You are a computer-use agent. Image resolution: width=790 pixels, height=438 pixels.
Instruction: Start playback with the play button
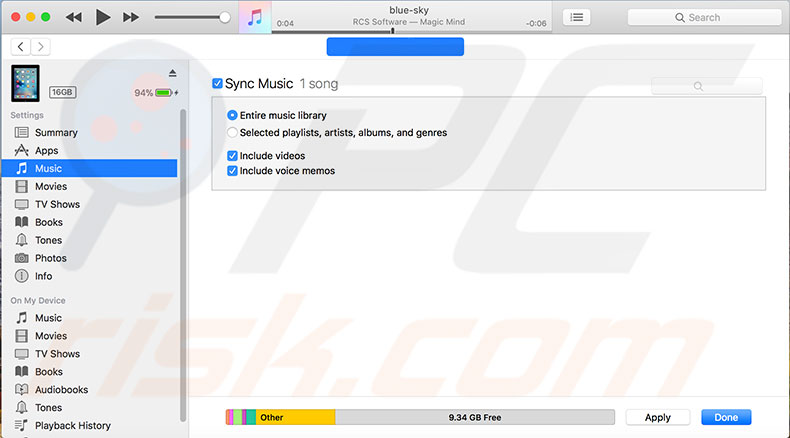(x=103, y=17)
